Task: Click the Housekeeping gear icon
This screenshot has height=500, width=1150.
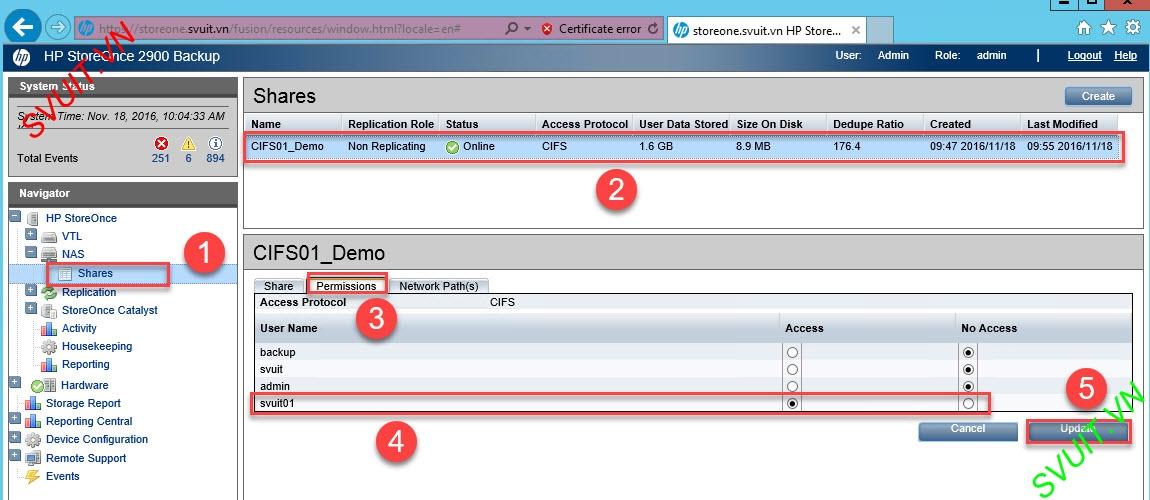Action: tap(49, 347)
